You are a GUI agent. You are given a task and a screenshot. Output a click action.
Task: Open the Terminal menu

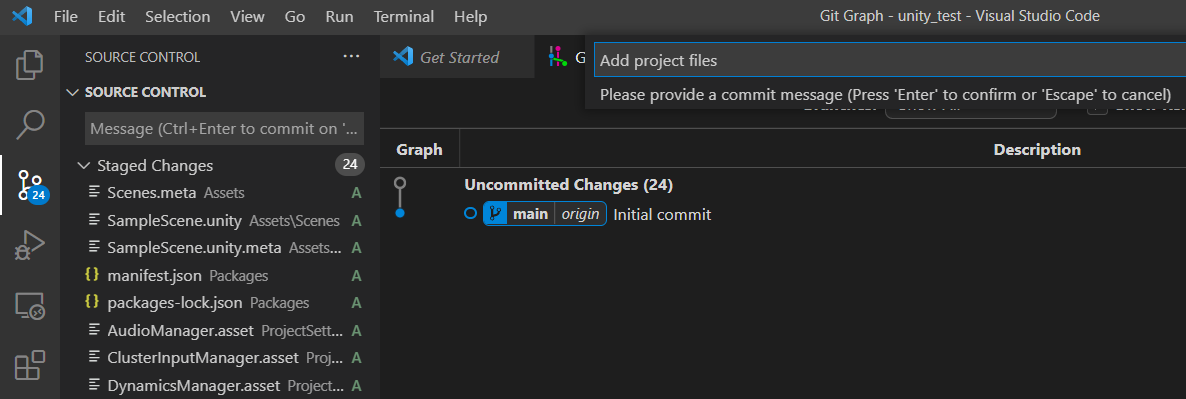click(404, 17)
